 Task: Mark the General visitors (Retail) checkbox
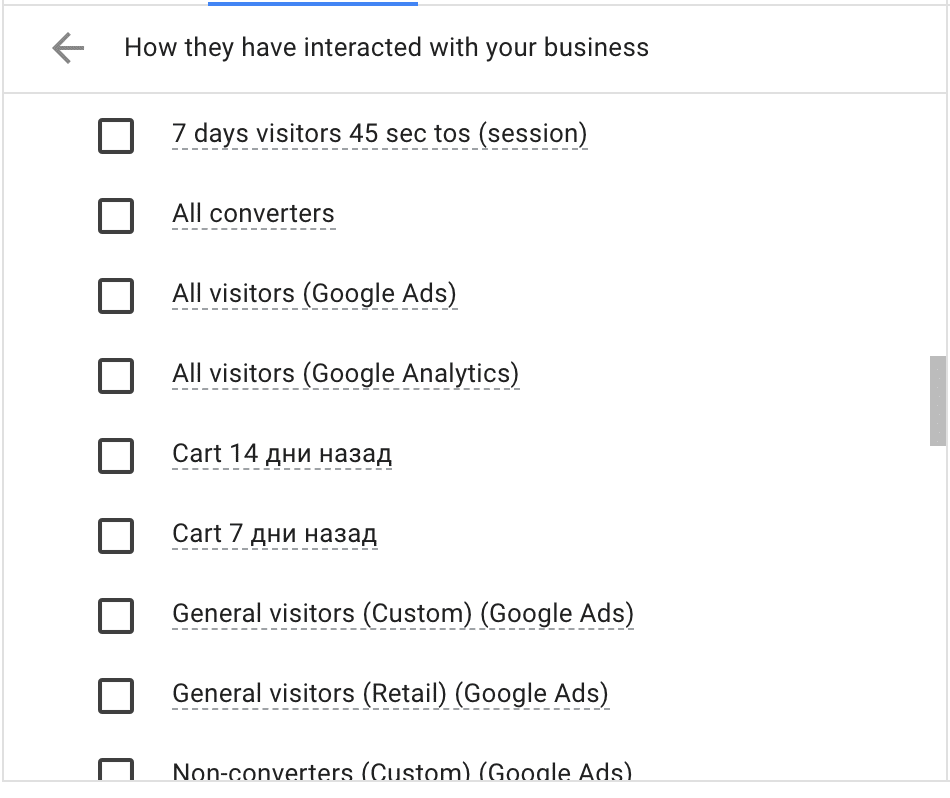click(x=116, y=695)
